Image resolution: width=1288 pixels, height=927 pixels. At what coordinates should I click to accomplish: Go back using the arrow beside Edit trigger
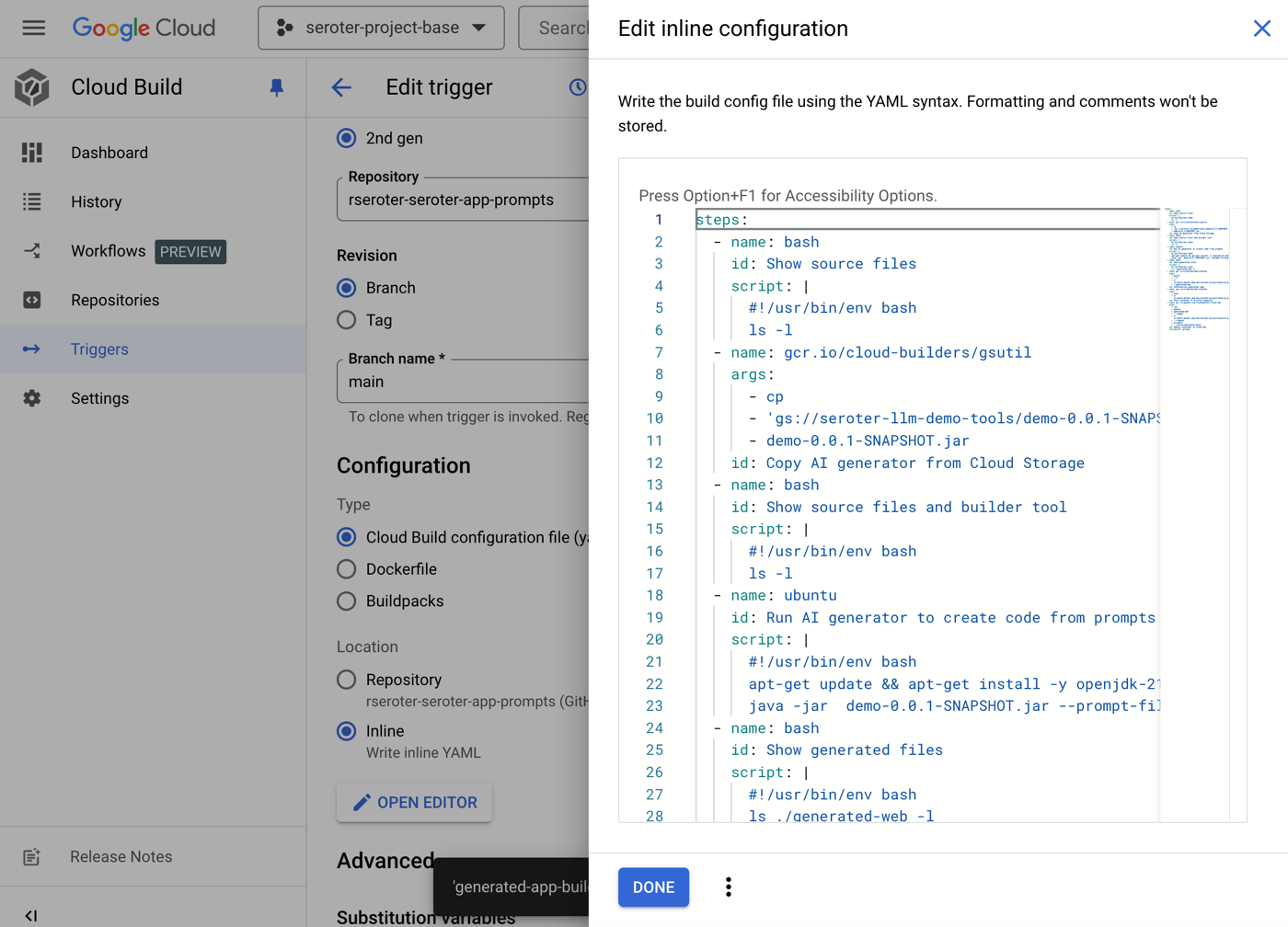pyautogui.click(x=341, y=87)
